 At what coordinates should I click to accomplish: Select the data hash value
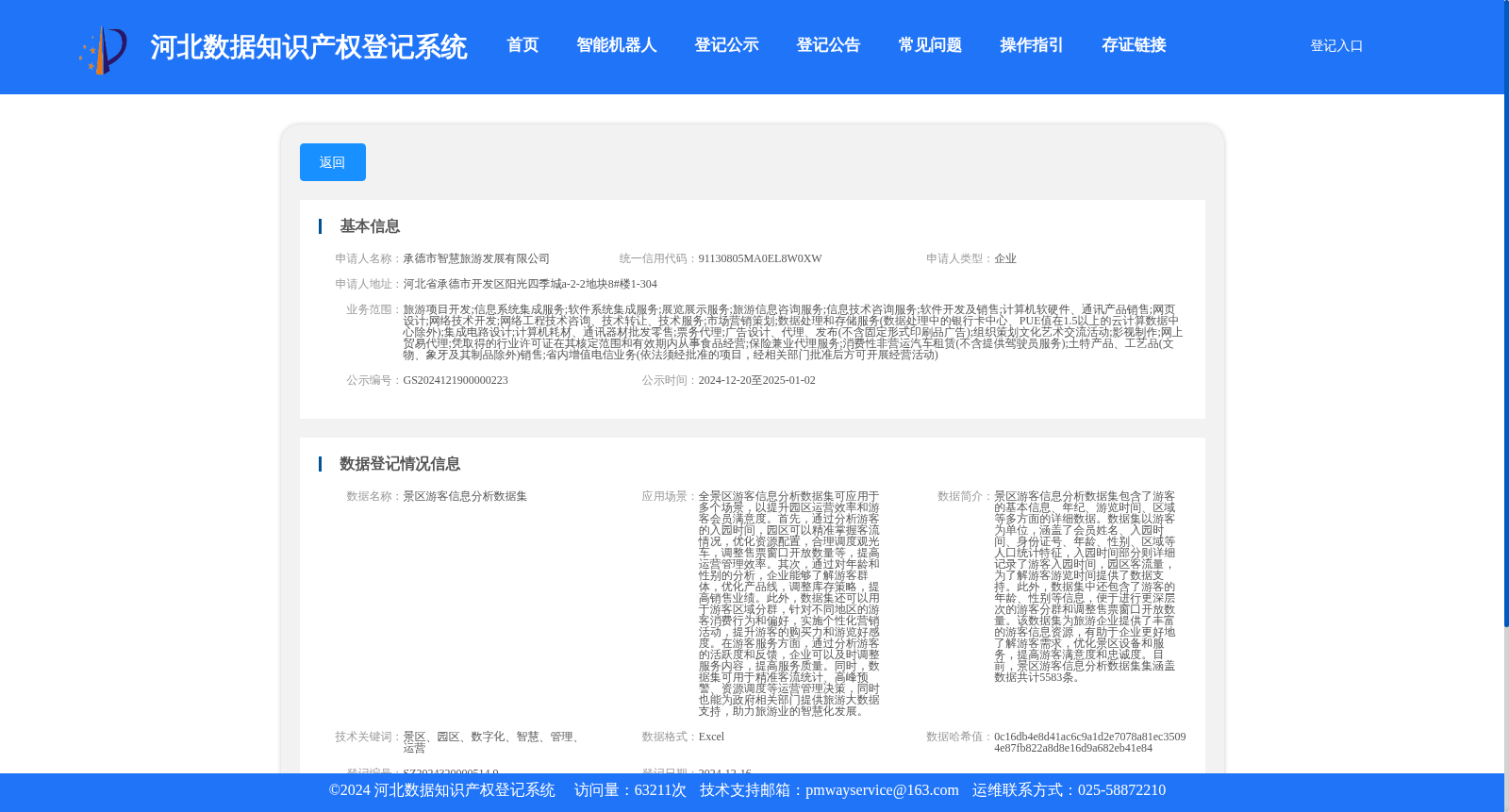coord(1089,742)
